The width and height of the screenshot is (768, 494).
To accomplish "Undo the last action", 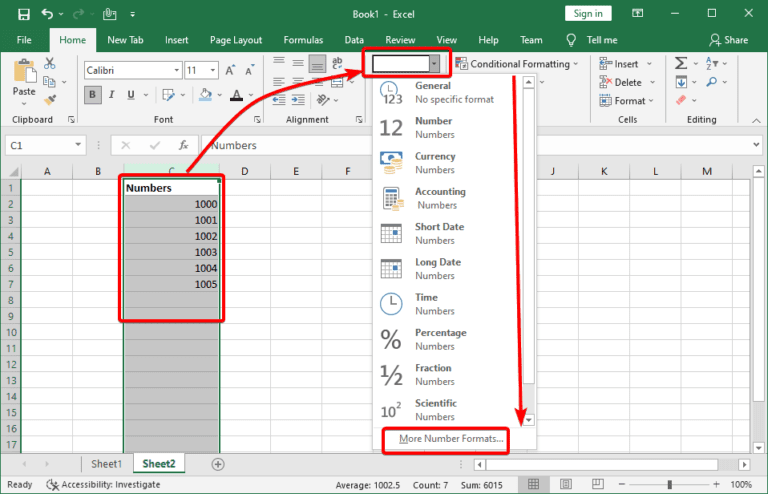I will point(48,14).
